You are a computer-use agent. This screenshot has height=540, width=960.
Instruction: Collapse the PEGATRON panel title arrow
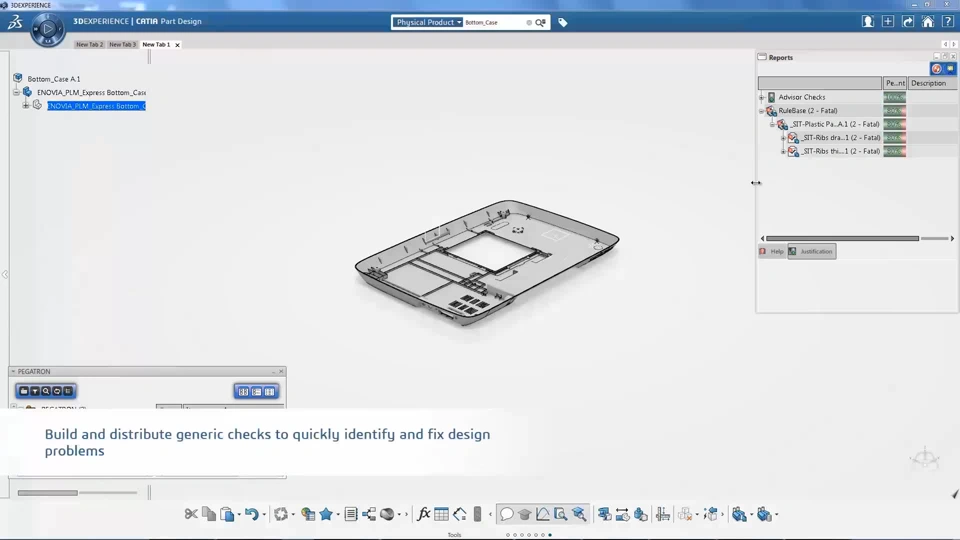point(13,372)
